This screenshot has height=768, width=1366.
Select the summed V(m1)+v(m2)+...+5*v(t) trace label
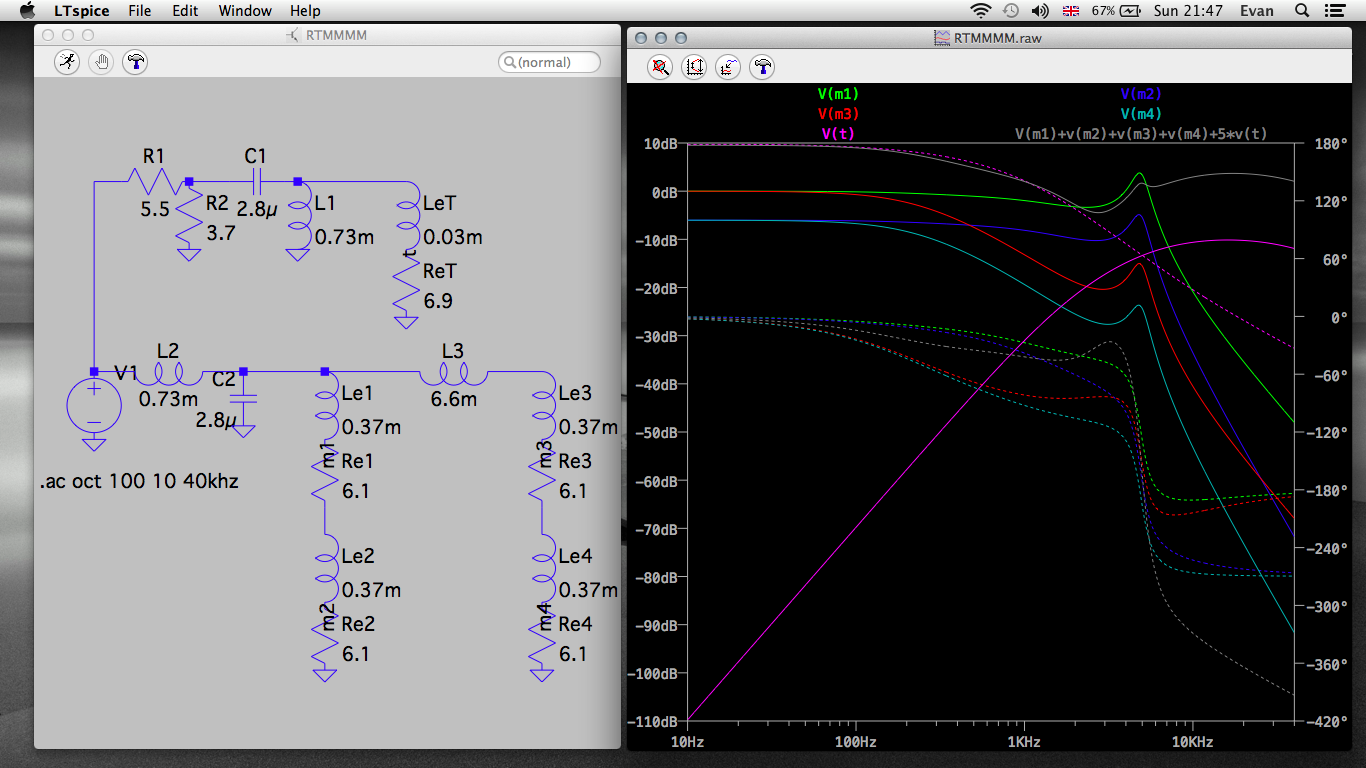1141,133
